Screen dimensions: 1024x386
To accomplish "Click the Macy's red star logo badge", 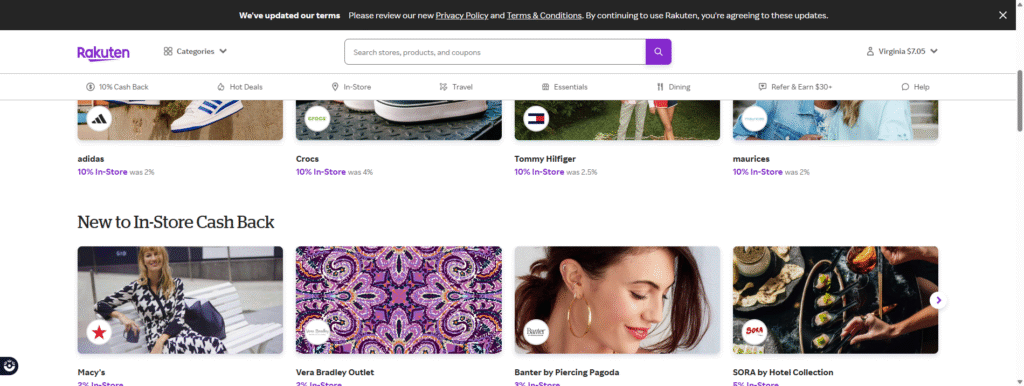I will pos(99,332).
